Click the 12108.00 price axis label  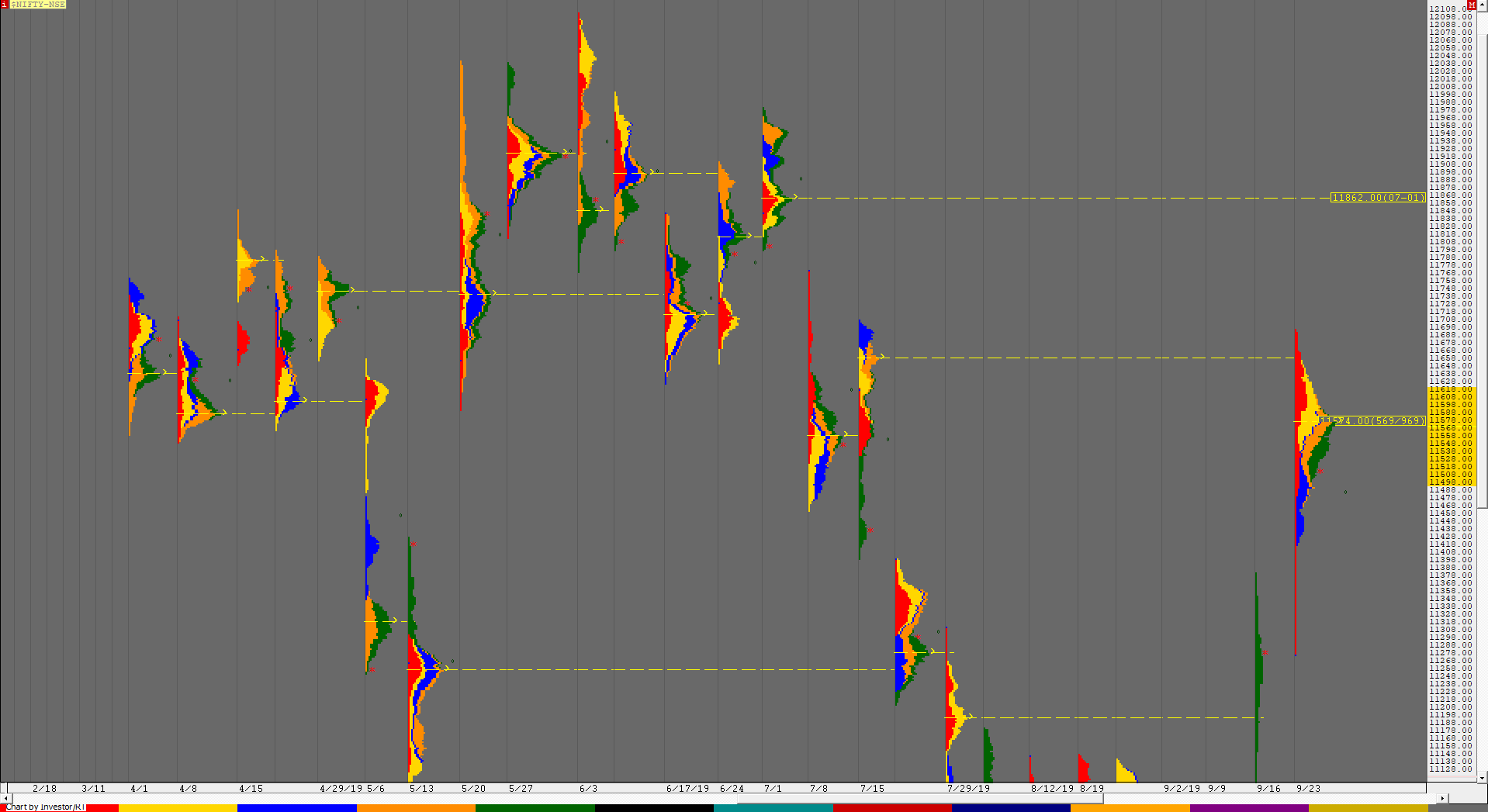click(1451, 9)
